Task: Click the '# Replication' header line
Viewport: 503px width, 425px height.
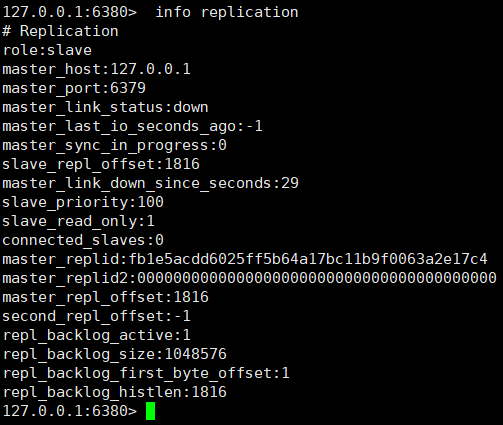Action: 60,31
